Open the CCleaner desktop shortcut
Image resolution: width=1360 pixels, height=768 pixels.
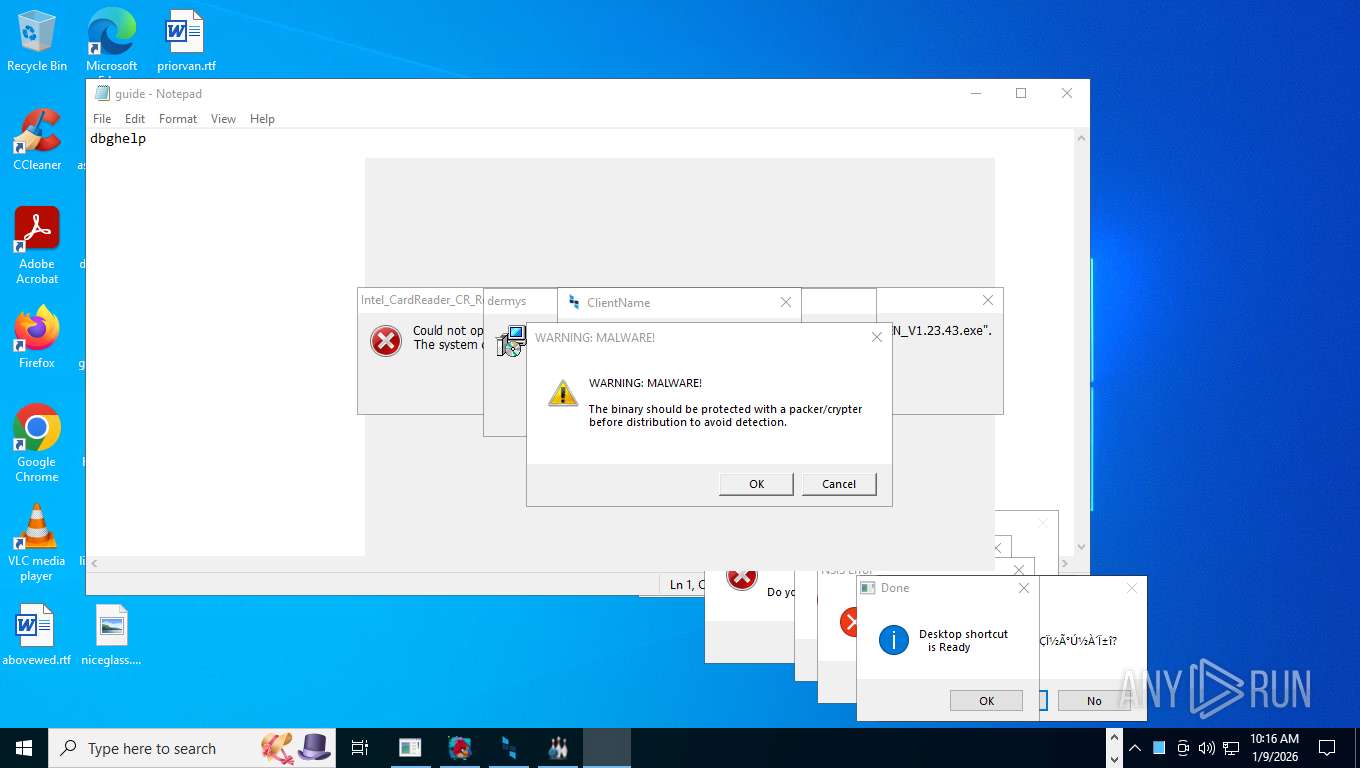(x=37, y=140)
